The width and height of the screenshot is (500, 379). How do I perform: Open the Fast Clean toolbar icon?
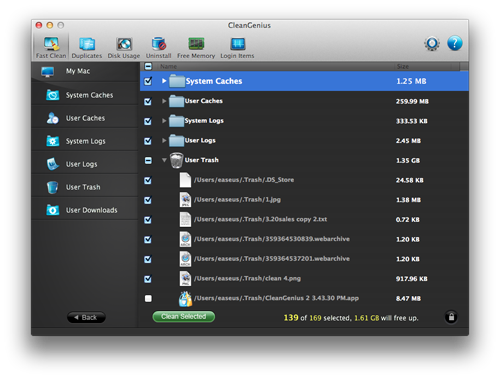[51, 47]
